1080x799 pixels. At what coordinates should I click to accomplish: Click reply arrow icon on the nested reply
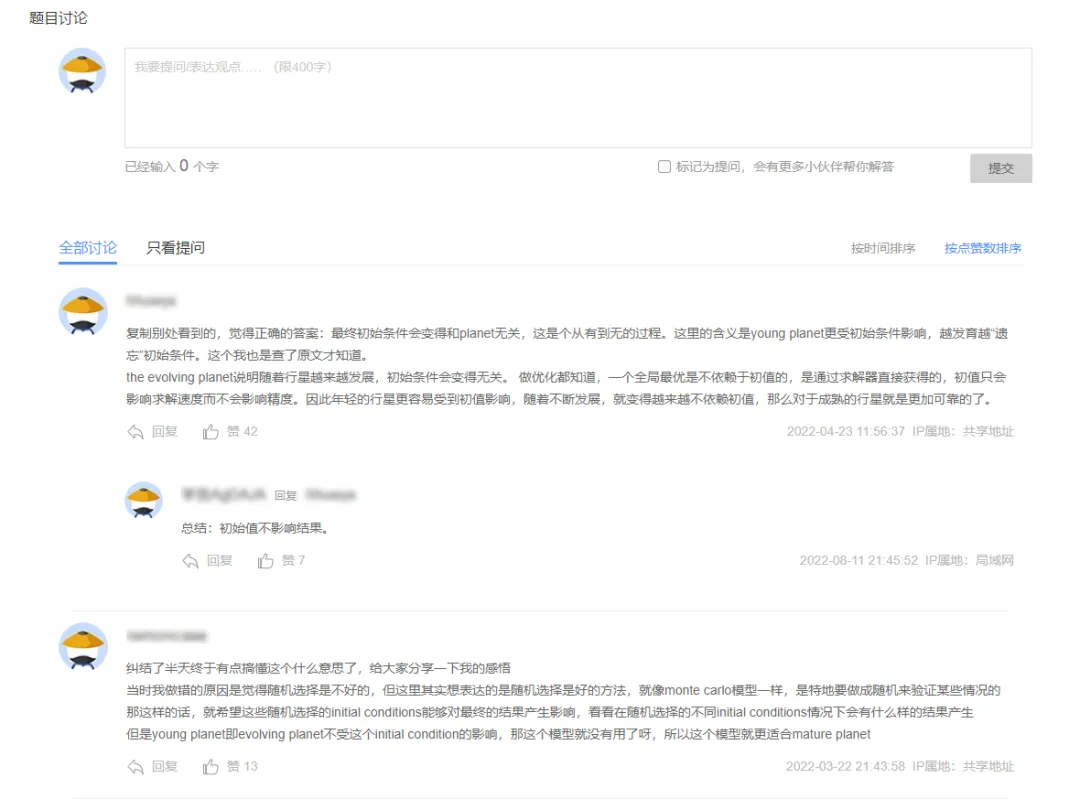[190, 561]
